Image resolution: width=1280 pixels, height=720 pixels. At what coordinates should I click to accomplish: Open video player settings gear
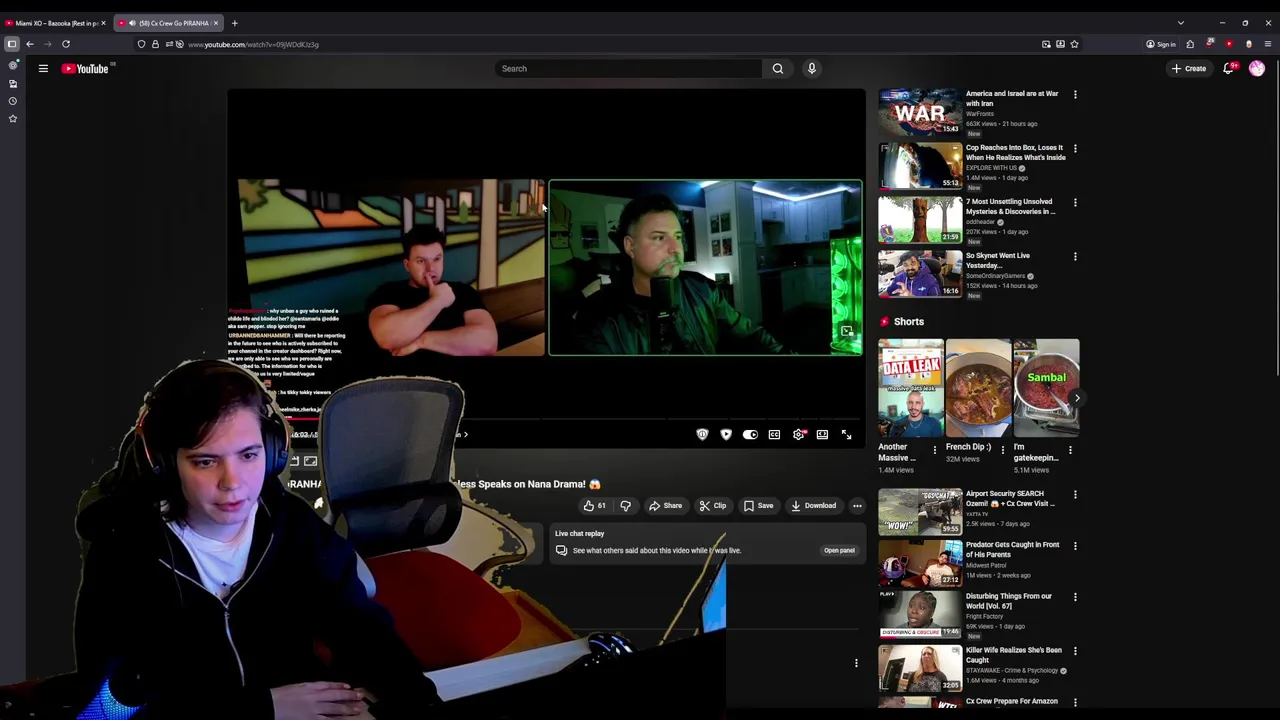tap(798, 435)
